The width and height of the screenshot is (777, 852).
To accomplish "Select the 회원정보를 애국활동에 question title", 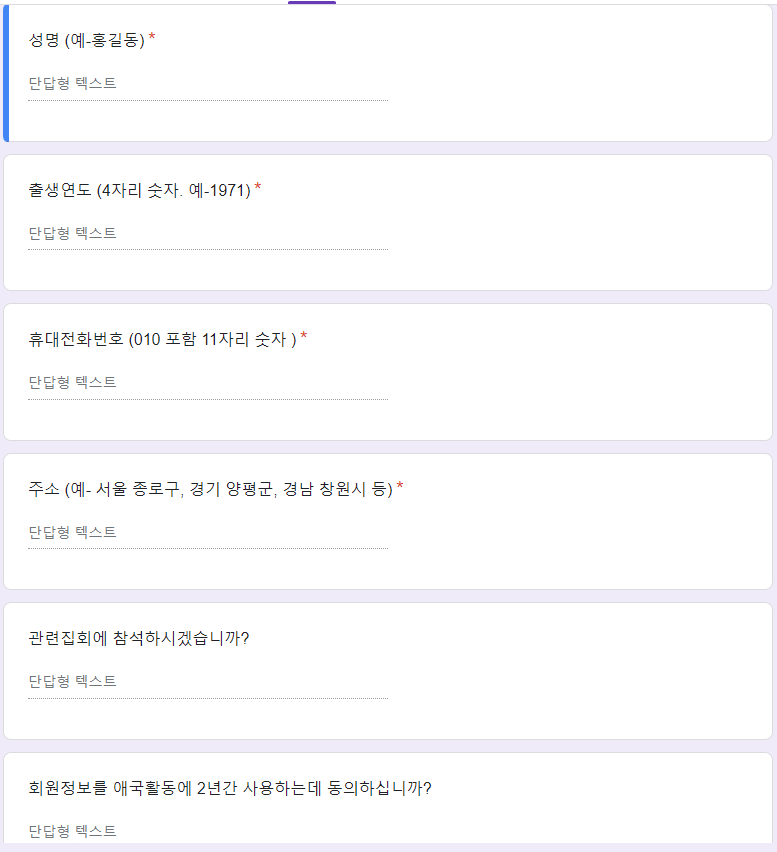I will point(230,788).
